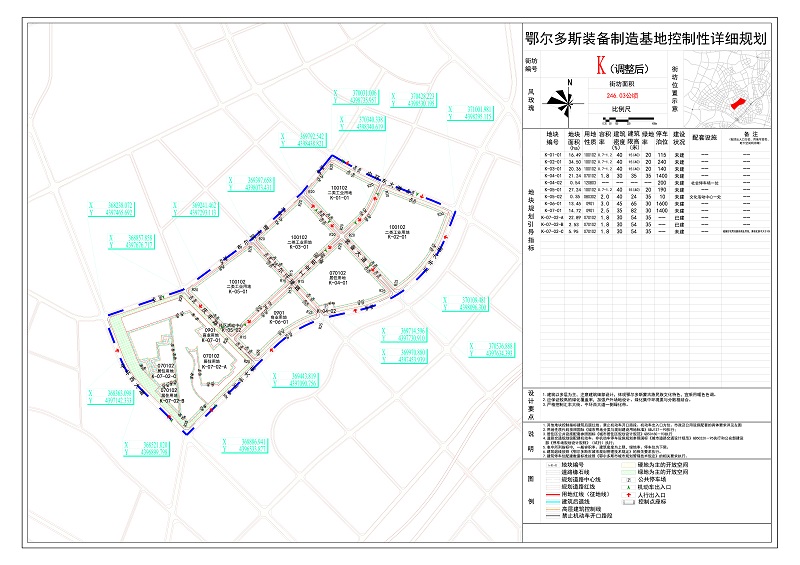
Task: Click the public parking legend symbol
Action: click(629, 480)
